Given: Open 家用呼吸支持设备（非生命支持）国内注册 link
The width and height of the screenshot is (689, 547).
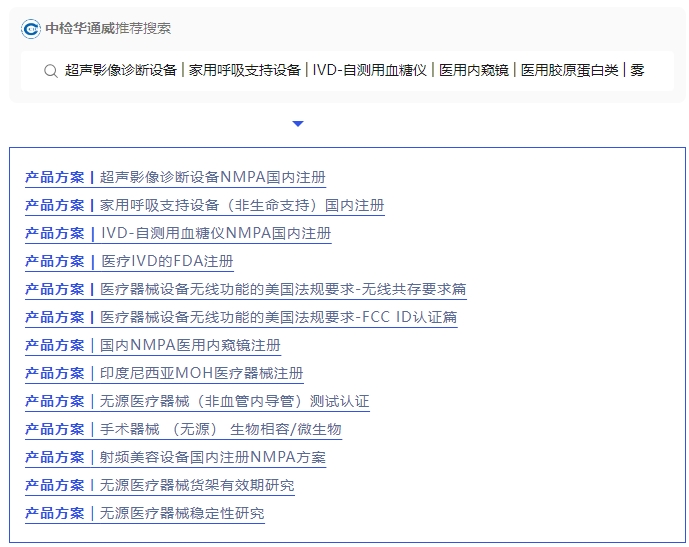Looking at the screenshot, I should pos(242,205).
